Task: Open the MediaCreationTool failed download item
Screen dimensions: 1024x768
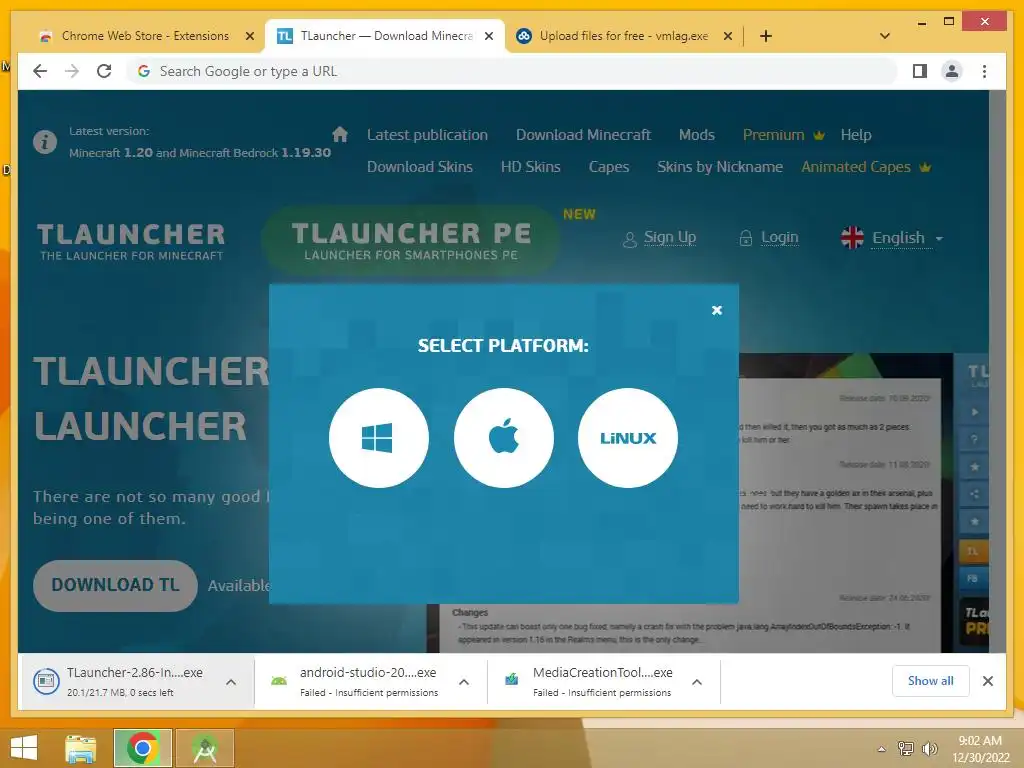Action: [590, 681]
